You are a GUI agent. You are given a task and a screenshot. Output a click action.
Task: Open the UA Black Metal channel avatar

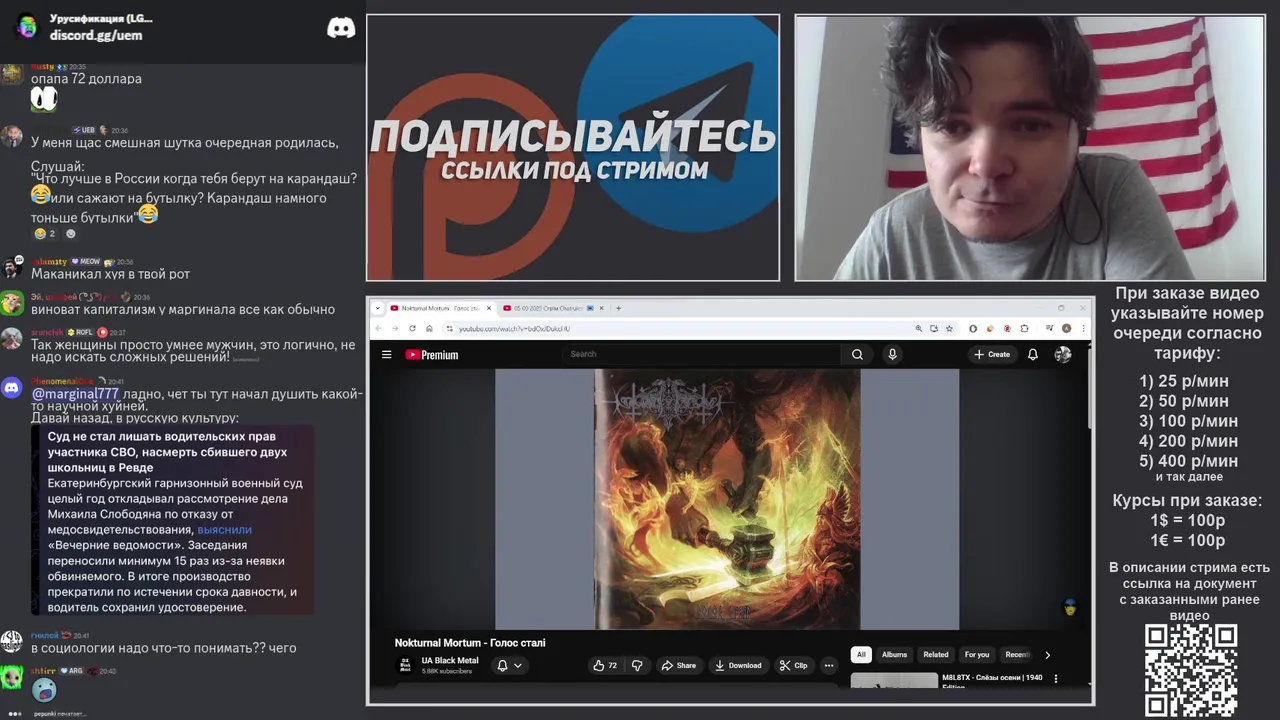[x=405, y=665]
